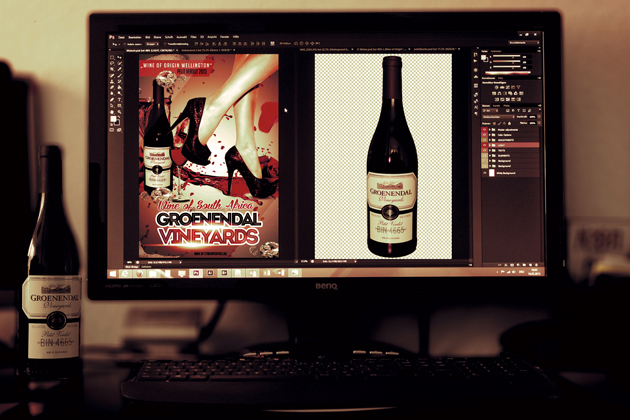Click the Photoshop taskbar icon
The height and width of the screenshot is (420, 630).
click(x=196, y=273)
